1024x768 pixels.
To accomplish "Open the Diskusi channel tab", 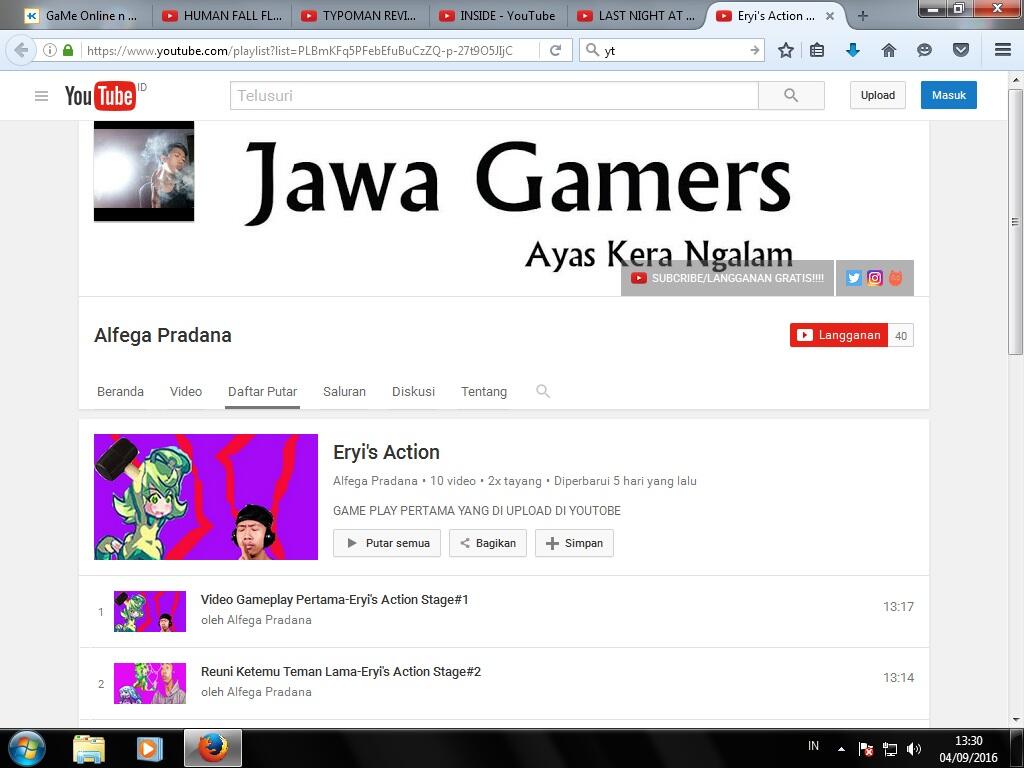I will coord(413,391).
